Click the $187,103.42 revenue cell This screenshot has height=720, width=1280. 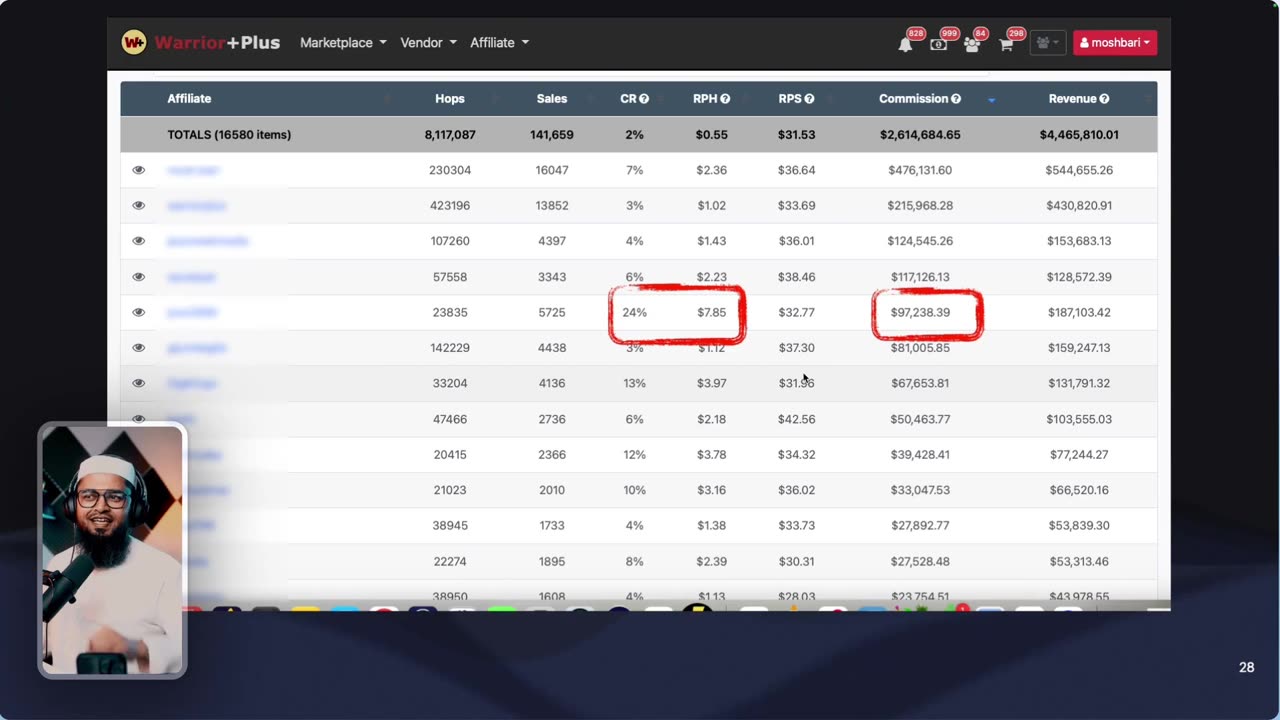[x=1079, y=312]
